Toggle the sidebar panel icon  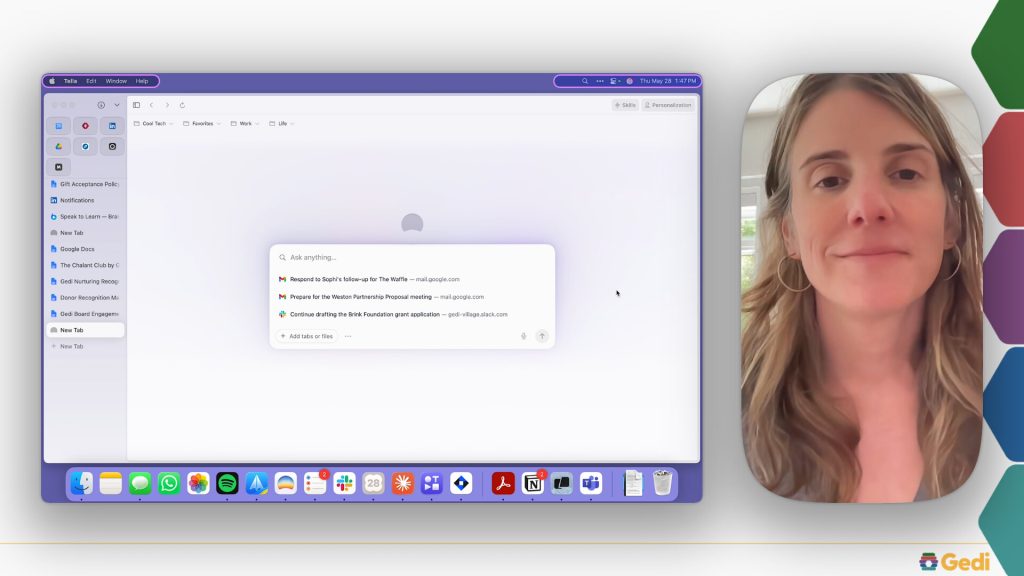click(x=136, y=105)
